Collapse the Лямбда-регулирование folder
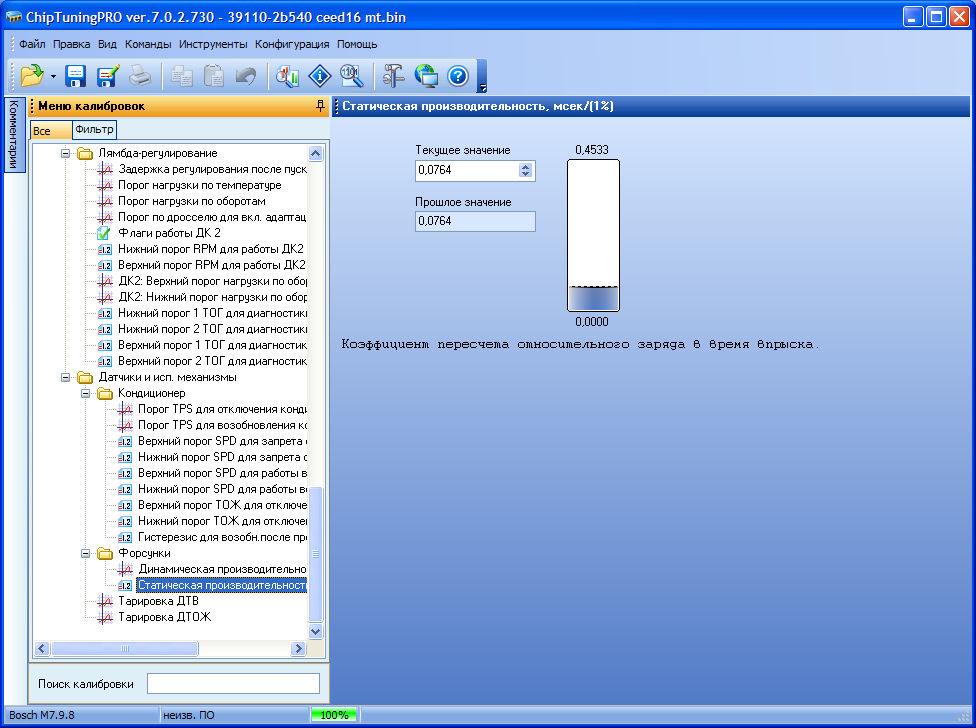Image resolution: width=976 pixels, height=728 pixels. [x=67, y=153]
